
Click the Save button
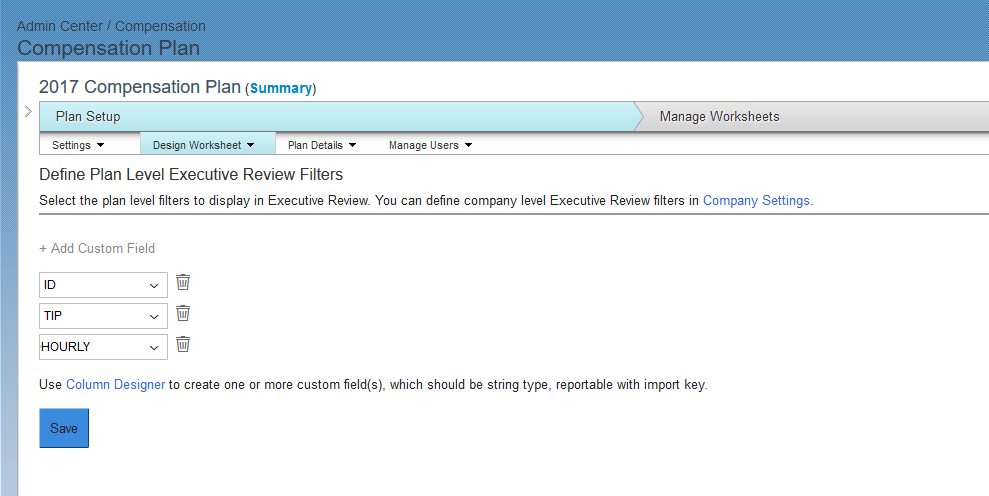point(64,428)
